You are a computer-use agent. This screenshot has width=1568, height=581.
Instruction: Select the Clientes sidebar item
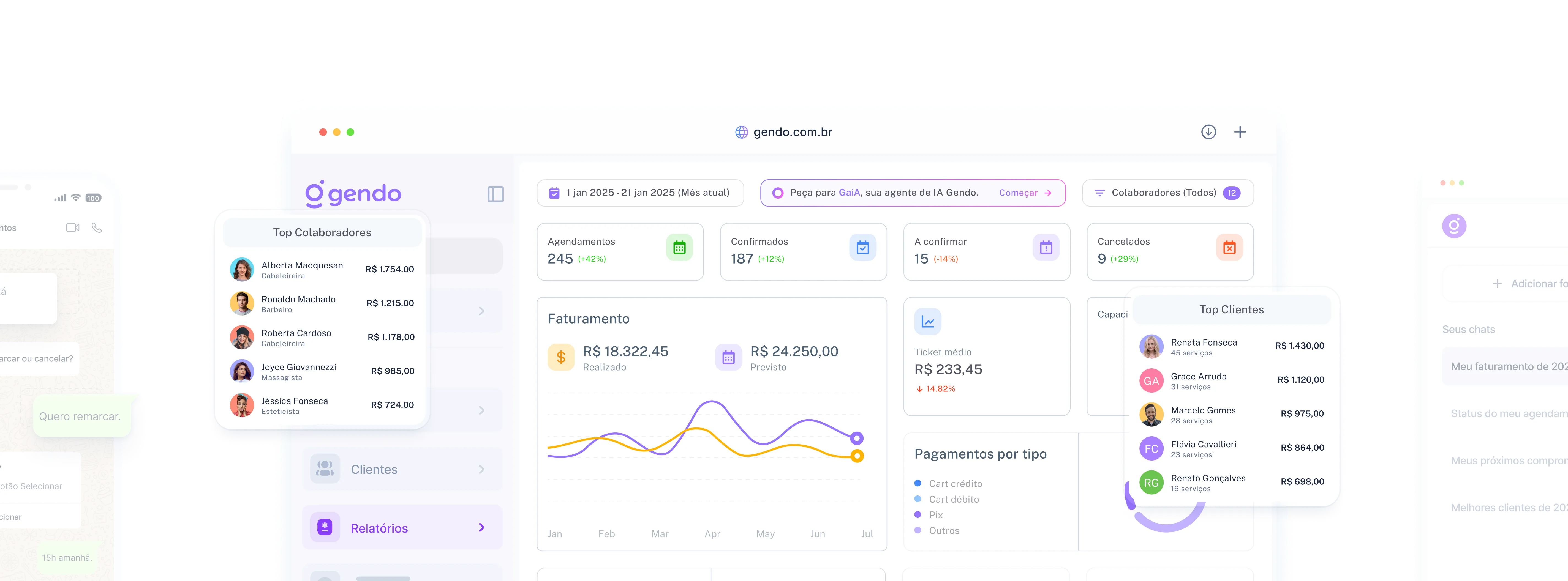coord(374,470)
